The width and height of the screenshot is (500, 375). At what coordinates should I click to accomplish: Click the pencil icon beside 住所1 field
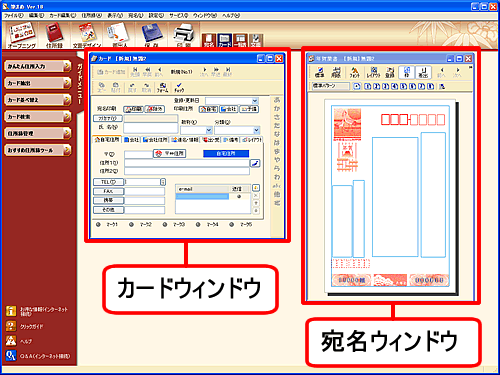point(255,163)
